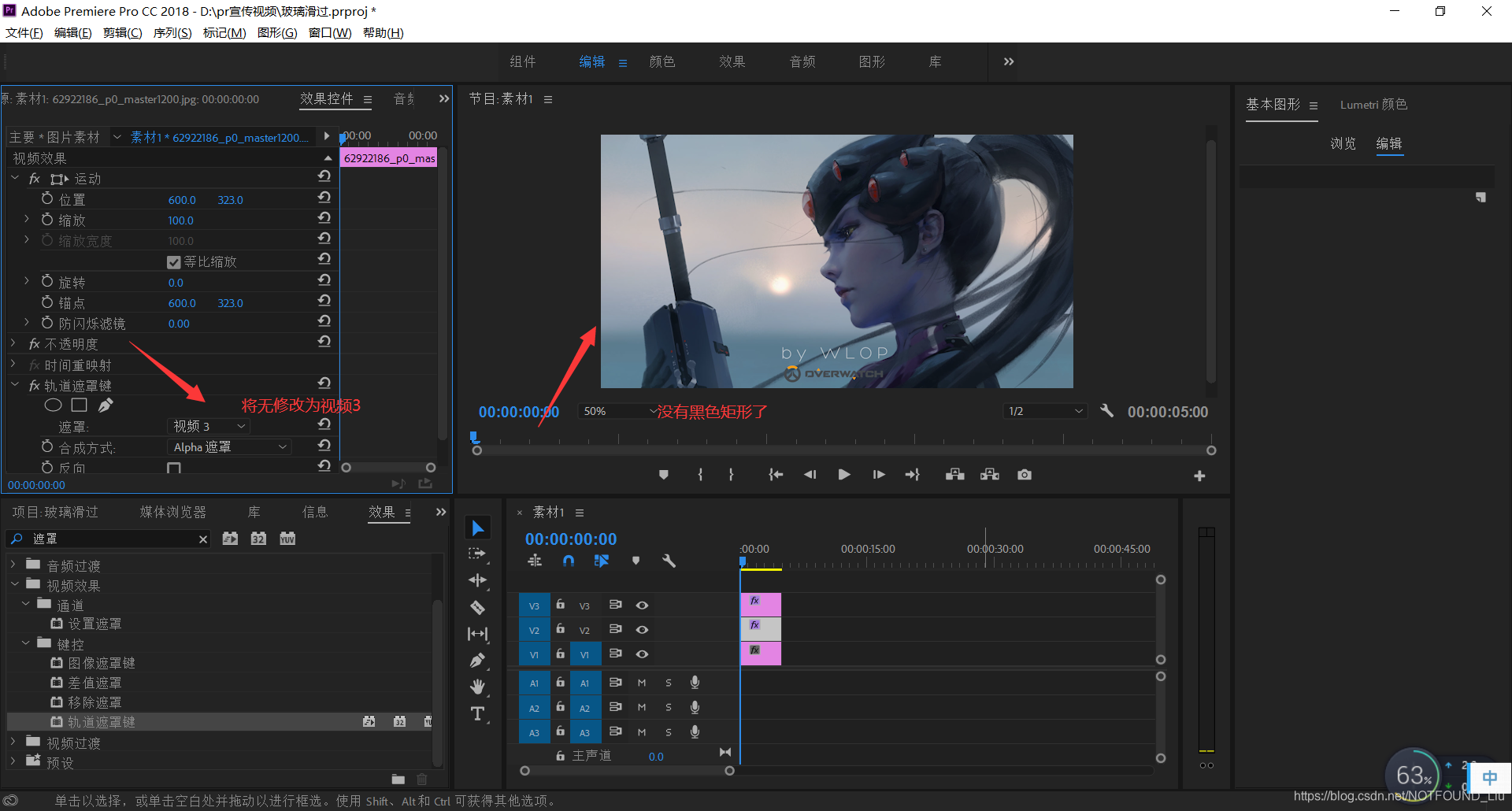Toggle snap in timeline

tap(569, 561)
